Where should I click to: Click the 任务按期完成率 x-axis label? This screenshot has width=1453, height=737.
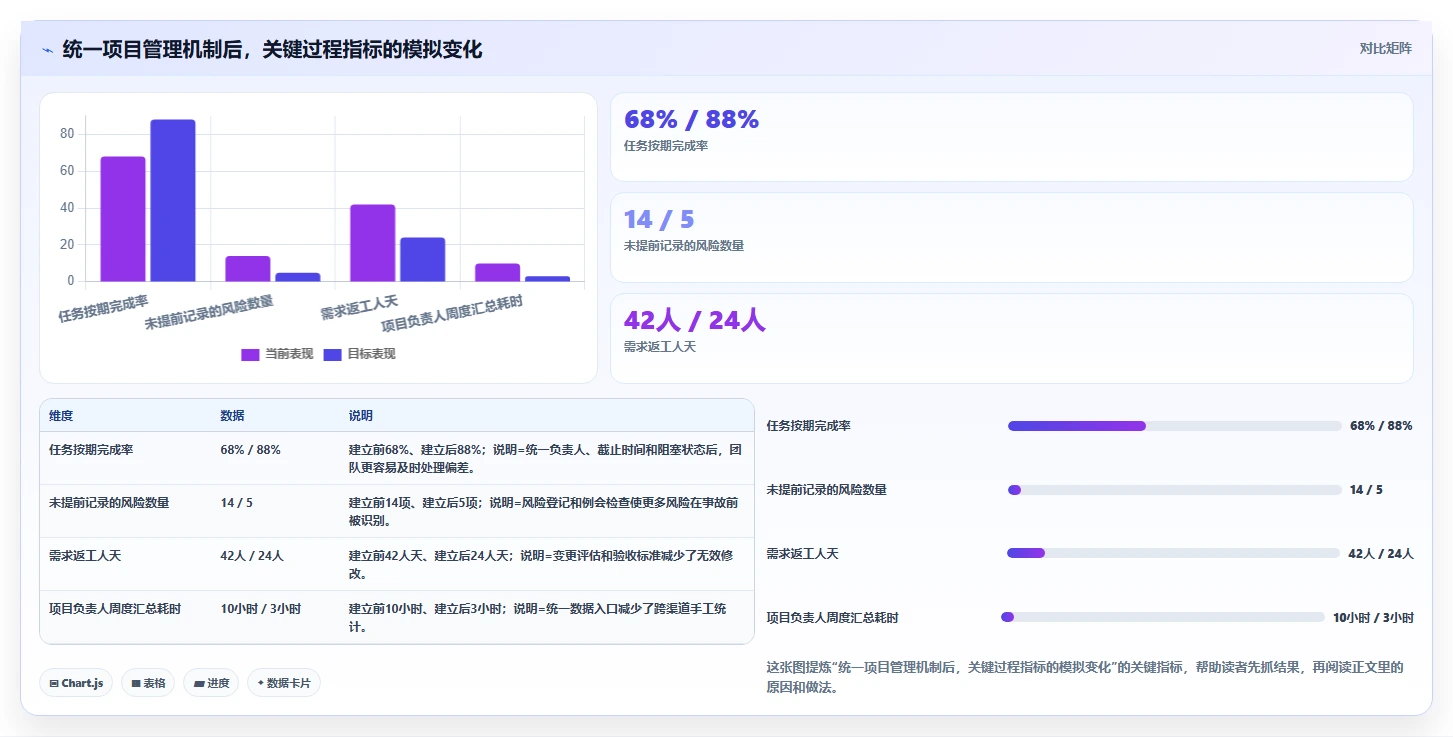point(103,308)
